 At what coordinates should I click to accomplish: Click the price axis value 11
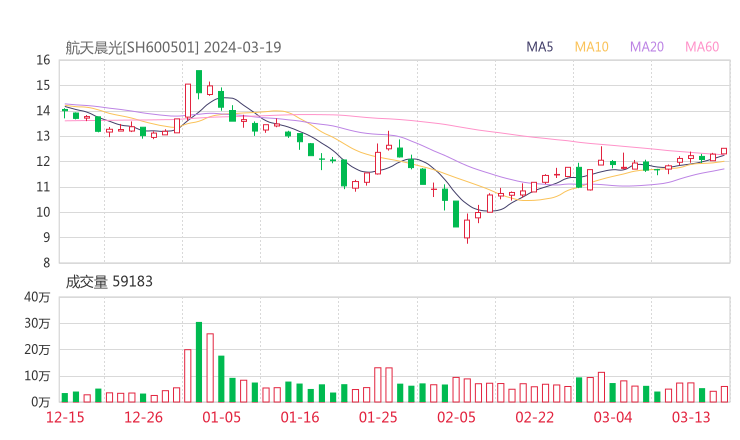43,187
